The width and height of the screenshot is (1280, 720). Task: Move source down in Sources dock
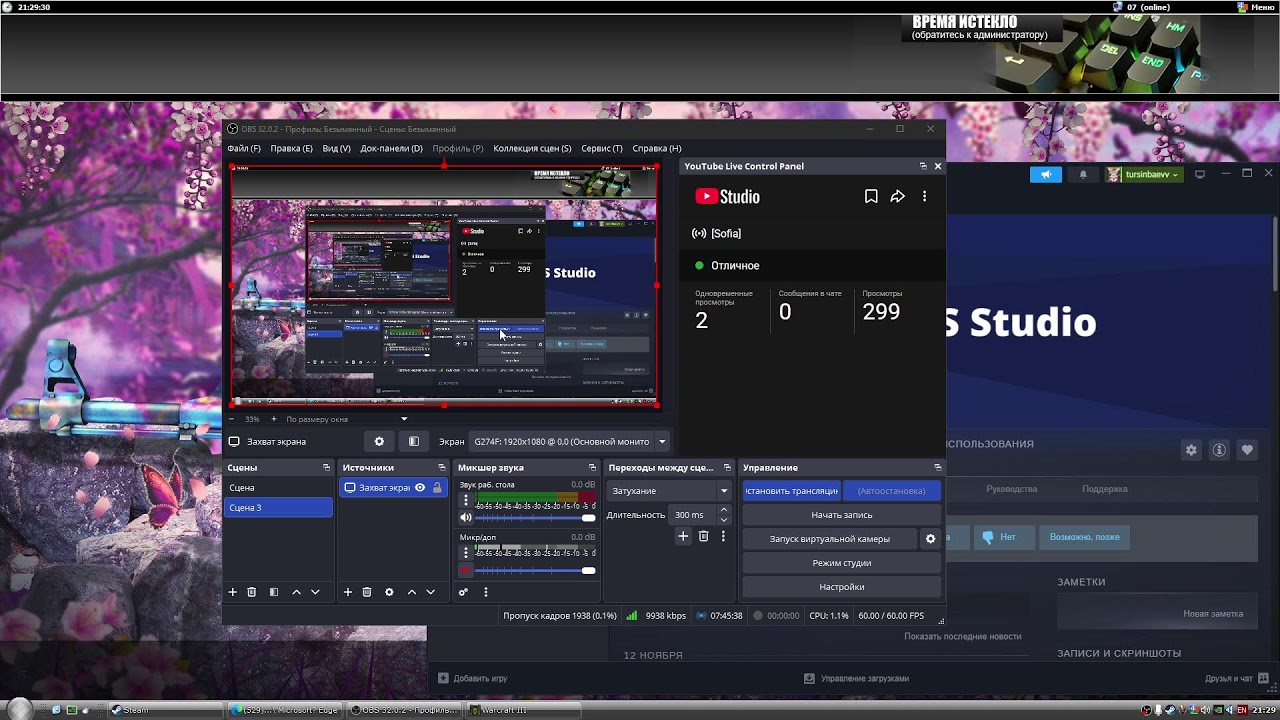tap(430, 592)
